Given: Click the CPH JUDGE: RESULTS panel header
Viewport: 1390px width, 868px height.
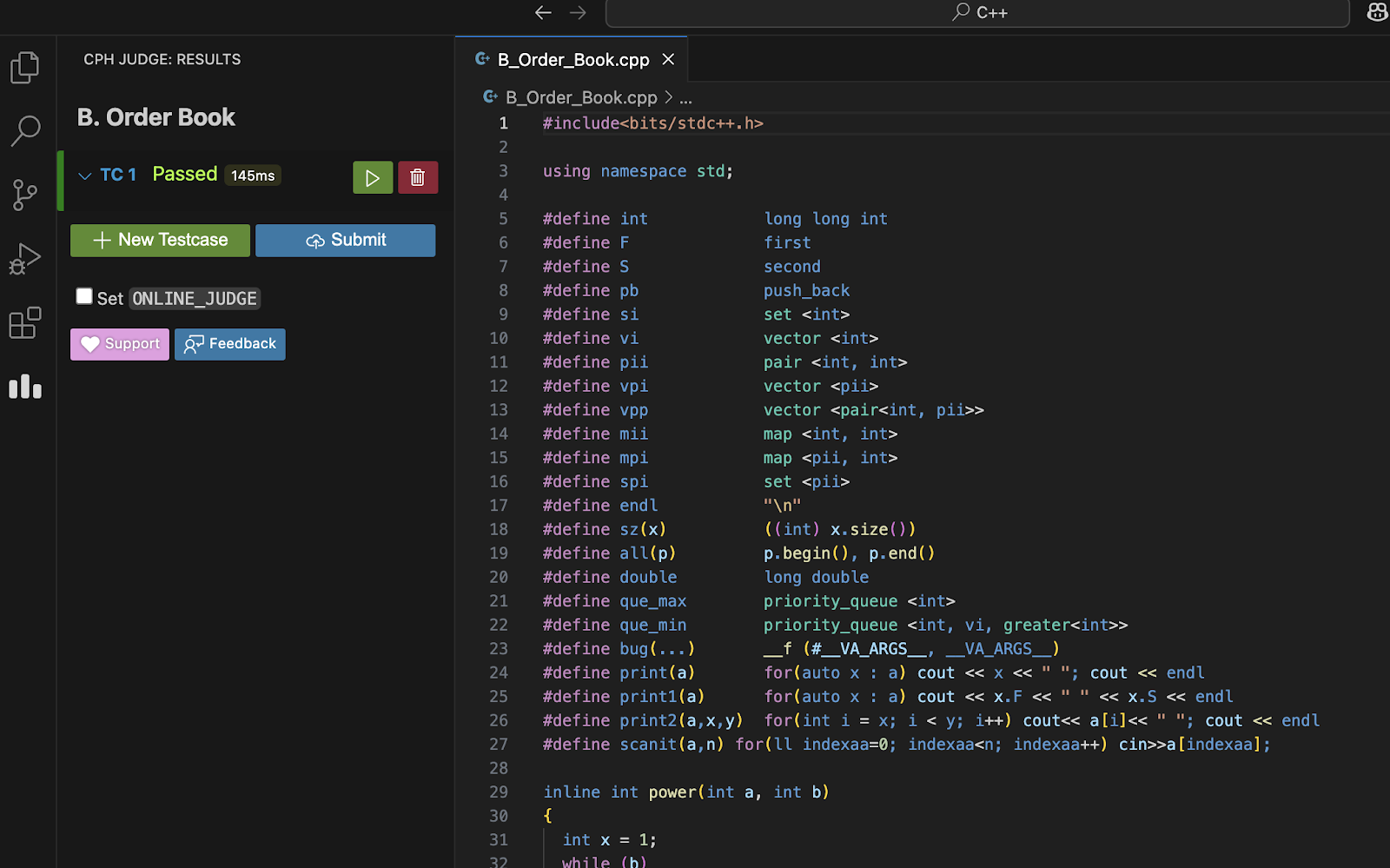Looking at the screenshot, I should [x=162, y=59].
